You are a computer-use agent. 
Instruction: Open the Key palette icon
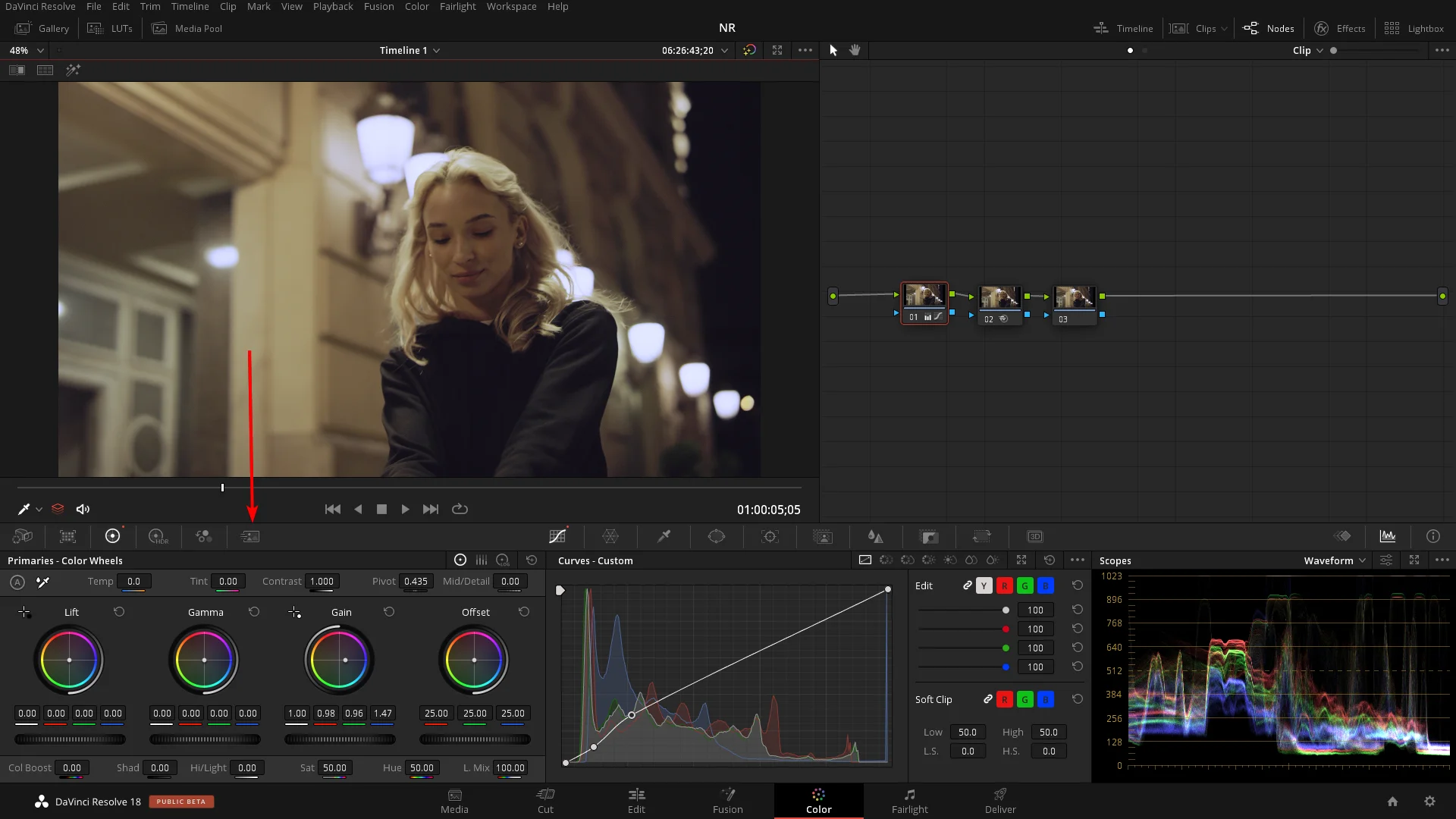click(x=929, y=536)
